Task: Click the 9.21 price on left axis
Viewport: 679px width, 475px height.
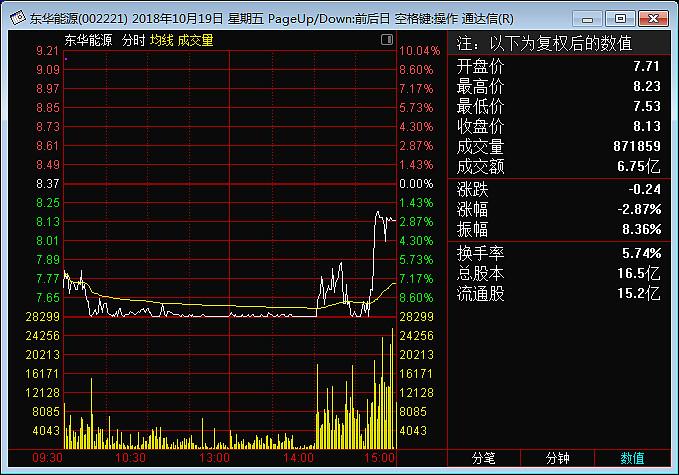Action: (47, 51)
